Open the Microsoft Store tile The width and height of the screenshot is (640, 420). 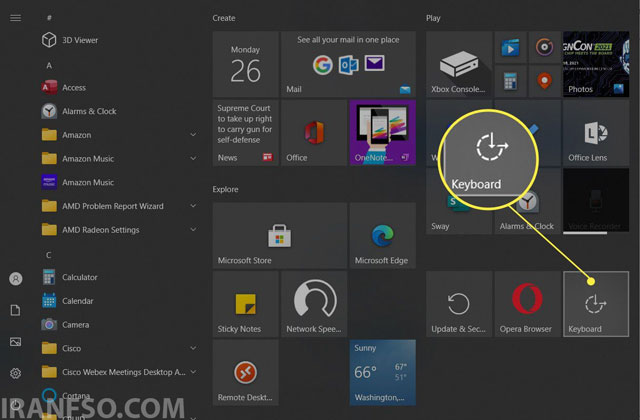pyautogui.click(x=280, y=236)
